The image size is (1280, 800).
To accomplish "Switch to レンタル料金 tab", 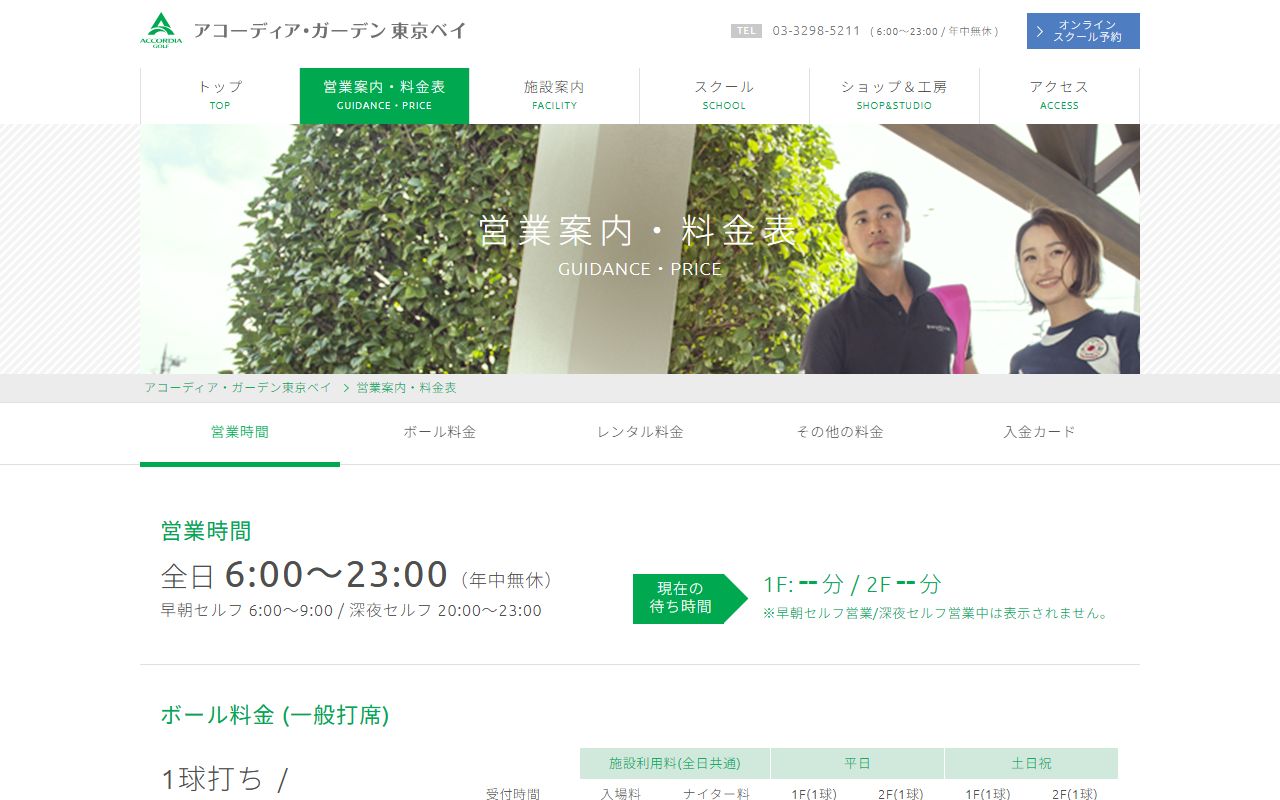I will pos(640,433).
